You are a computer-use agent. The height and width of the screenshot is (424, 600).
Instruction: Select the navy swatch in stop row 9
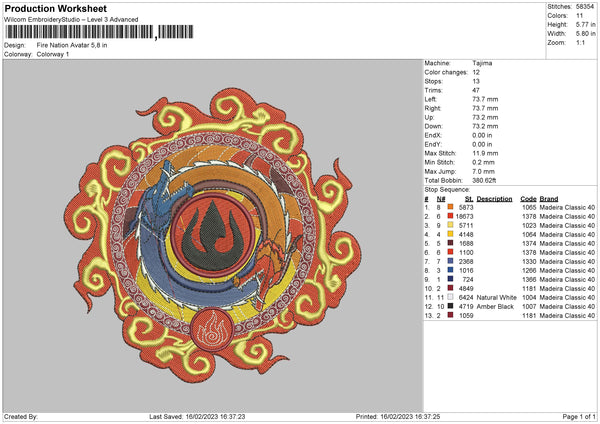click(x=450, y=279)
